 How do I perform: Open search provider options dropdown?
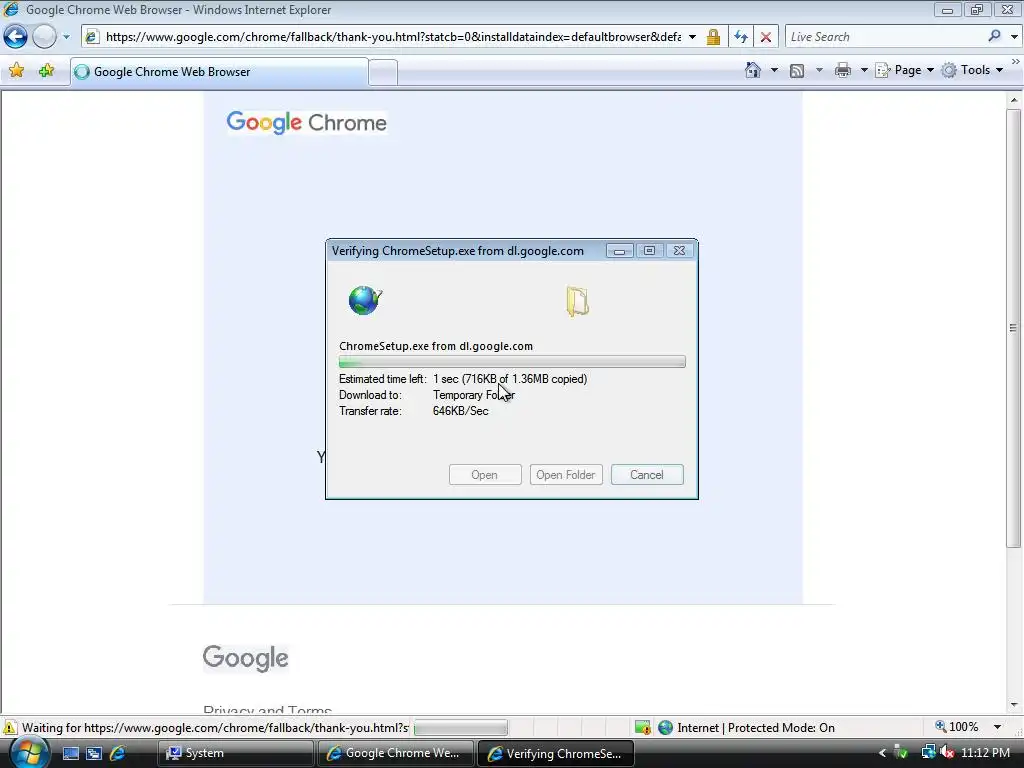point(1014,37)
